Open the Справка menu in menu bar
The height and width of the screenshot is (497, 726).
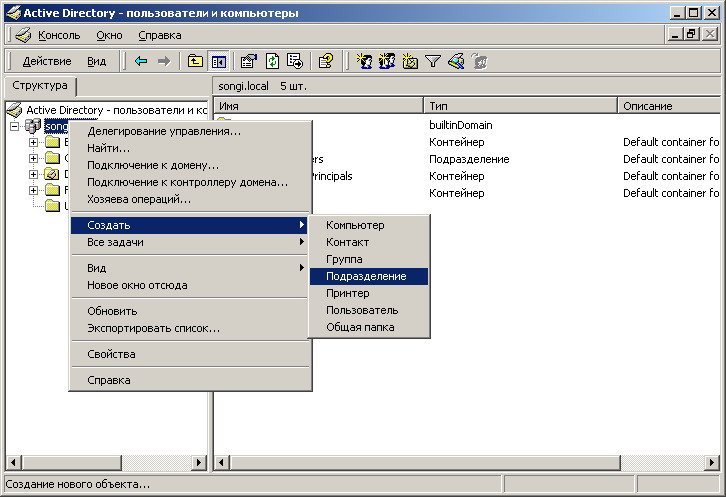tap(160, 35)
